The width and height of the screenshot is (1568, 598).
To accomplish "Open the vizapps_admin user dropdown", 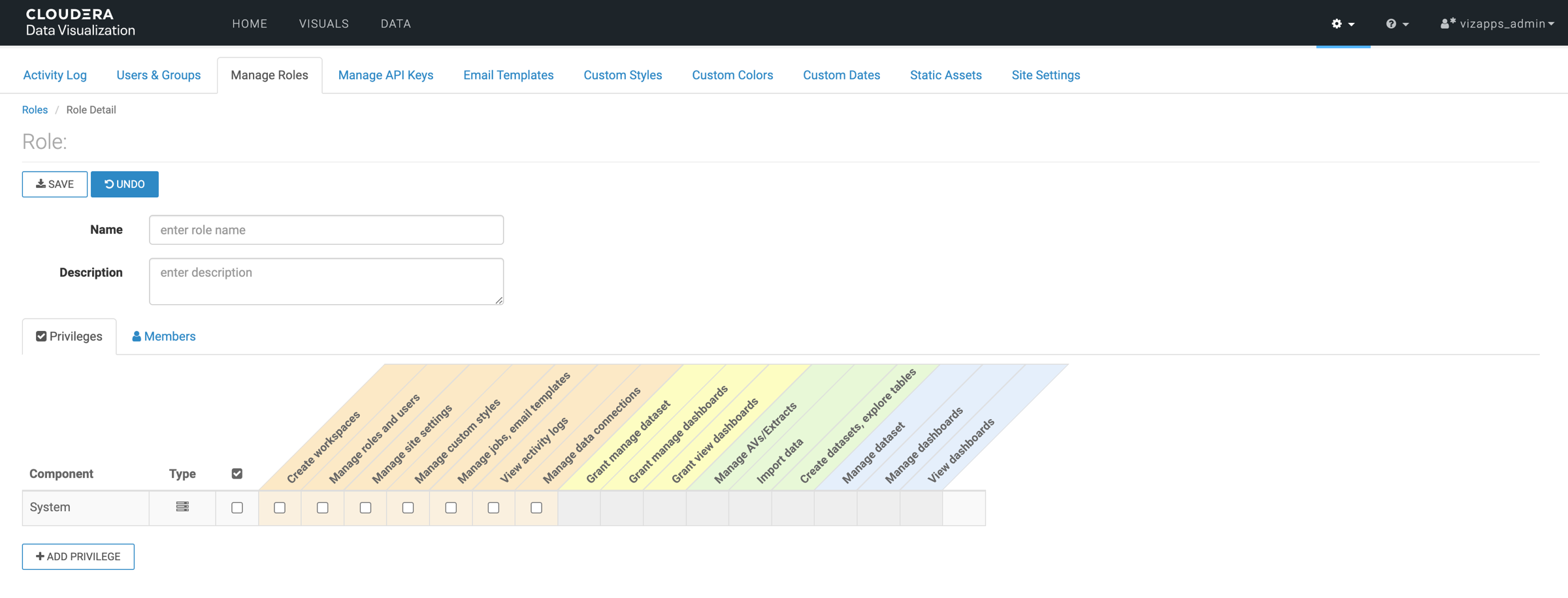I will coord(1497,24).
